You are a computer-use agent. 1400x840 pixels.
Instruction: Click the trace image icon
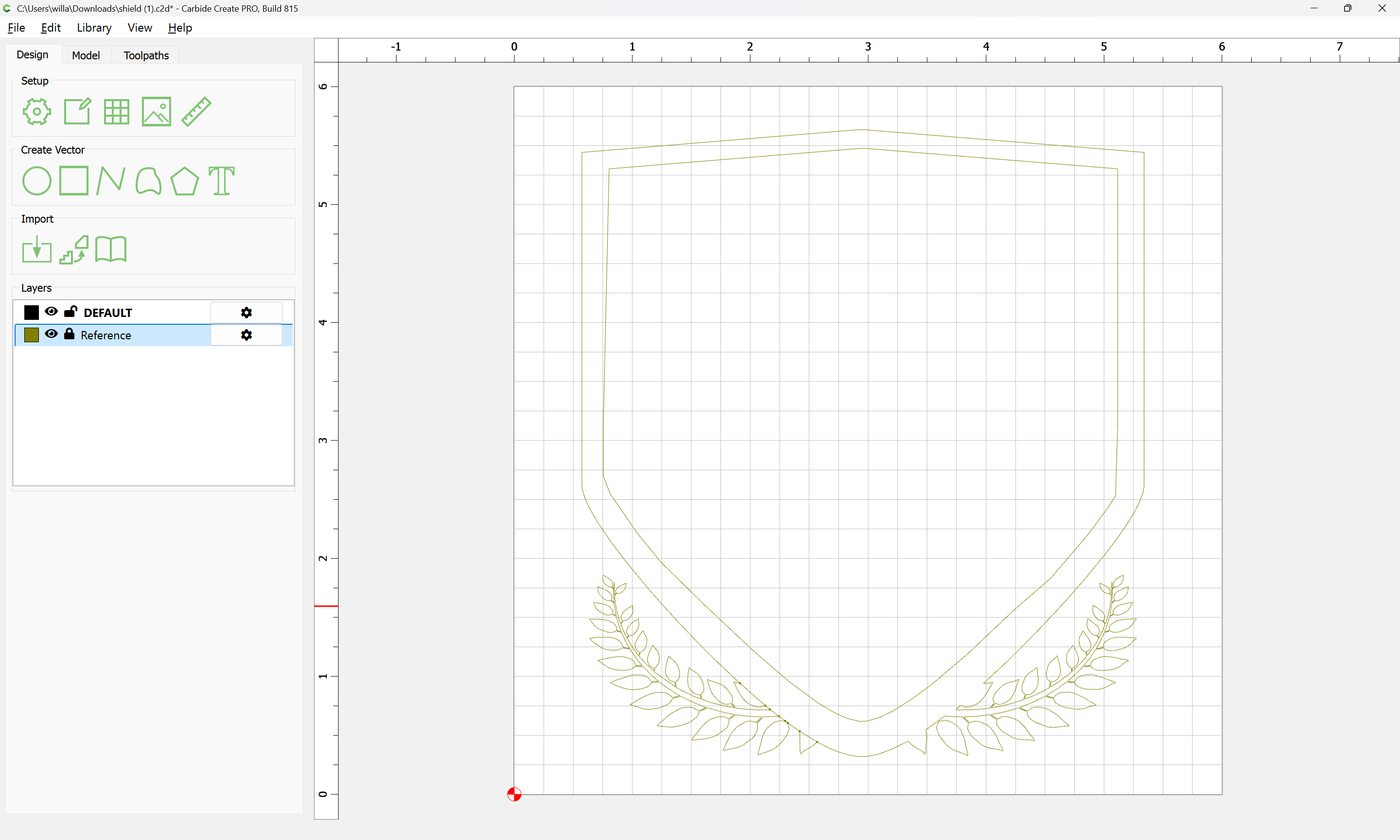point(74,250)
